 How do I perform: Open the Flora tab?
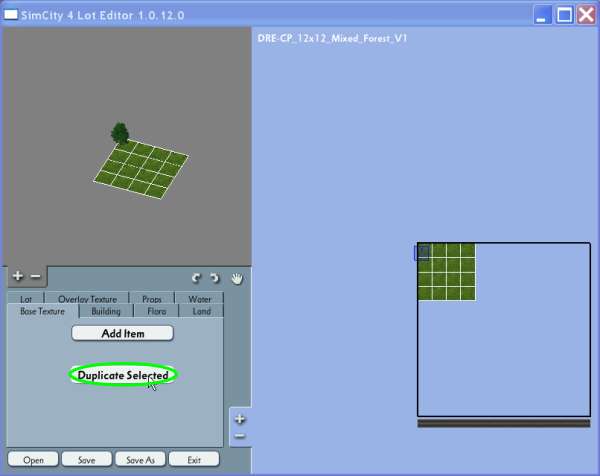click(x=157, y=311)
